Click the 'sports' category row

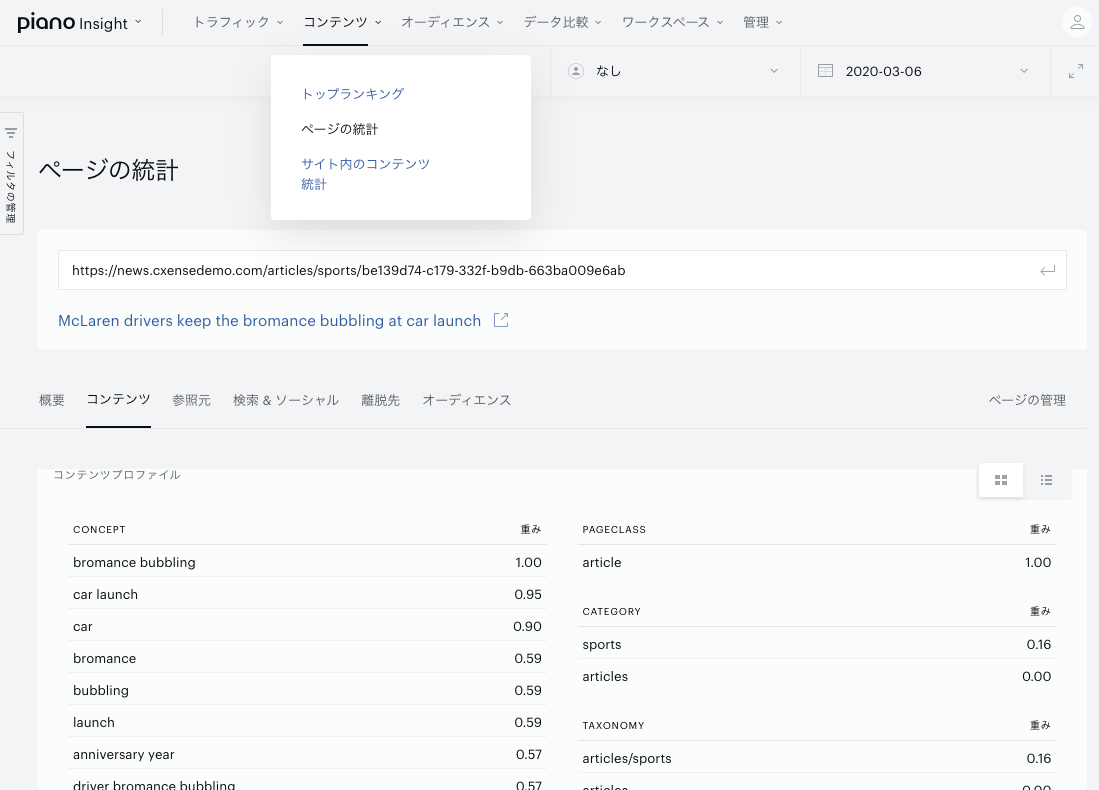click(817, 644)
